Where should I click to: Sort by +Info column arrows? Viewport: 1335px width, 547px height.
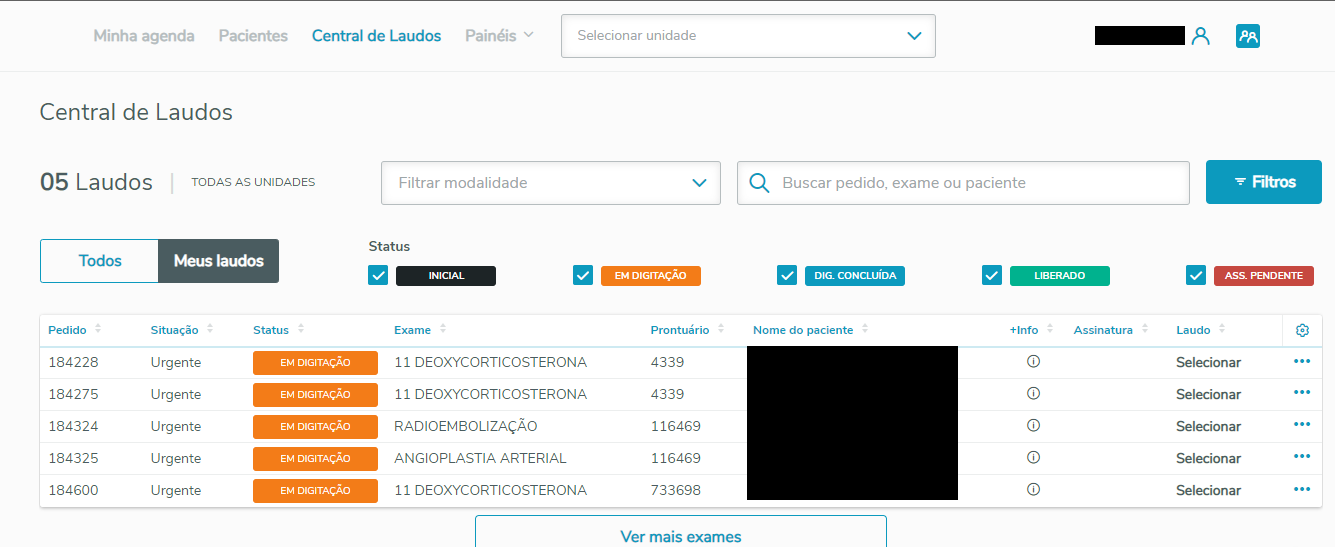pyautogui.click(x=1050, y=329)
